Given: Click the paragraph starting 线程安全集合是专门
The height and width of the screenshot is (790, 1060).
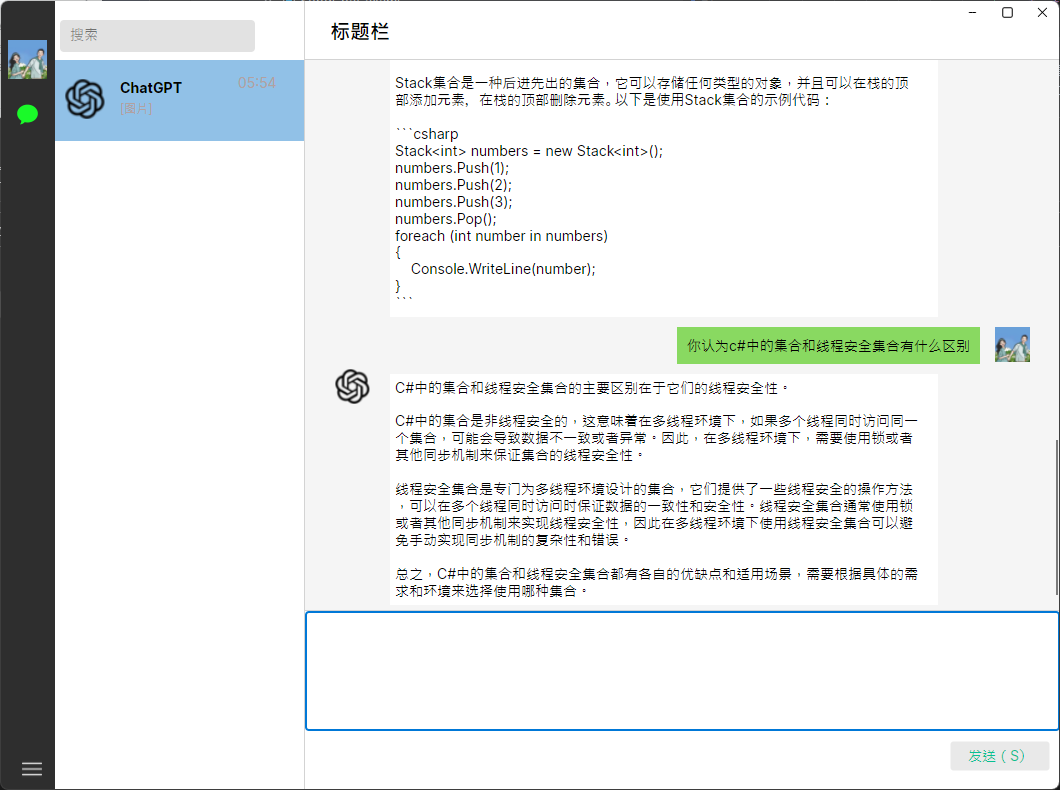Looking at the screenshot, I should click(x=654, y=514).
